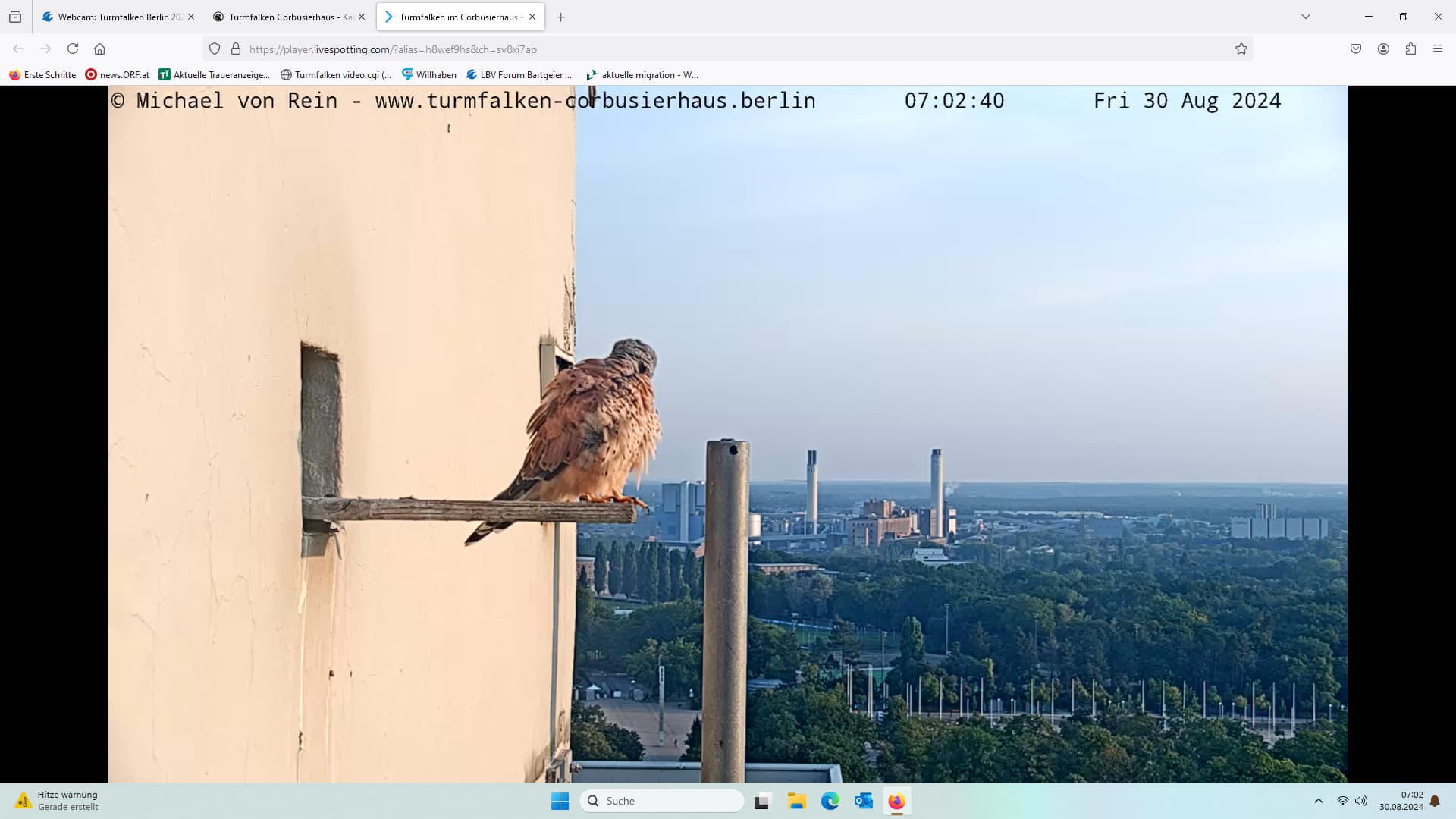Click the Save to Pocket icon
The height and width of the screenshot is (819, 1456).
click(x=1356, y=49)
